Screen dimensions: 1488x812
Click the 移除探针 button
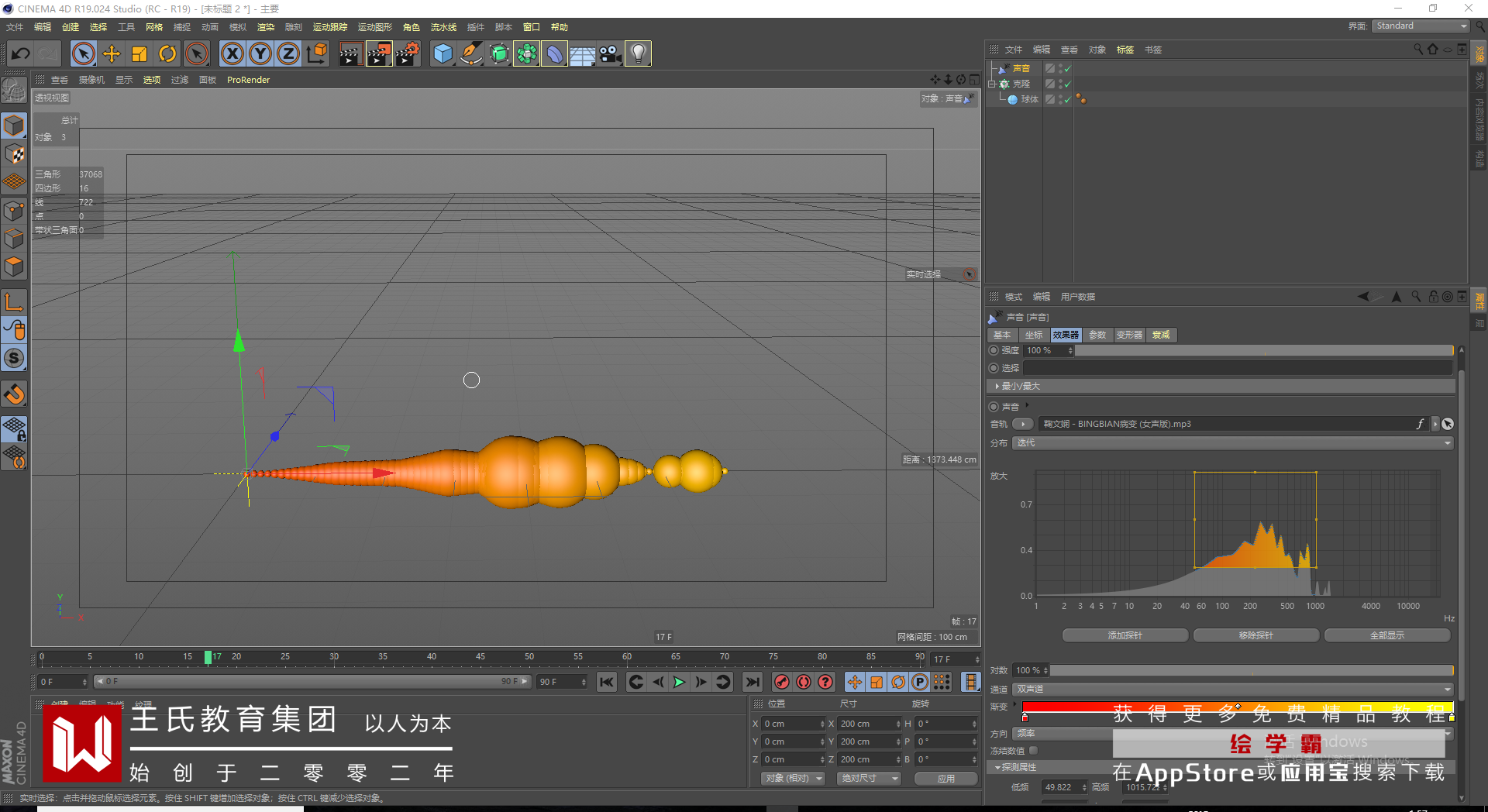coord(1256,635)
